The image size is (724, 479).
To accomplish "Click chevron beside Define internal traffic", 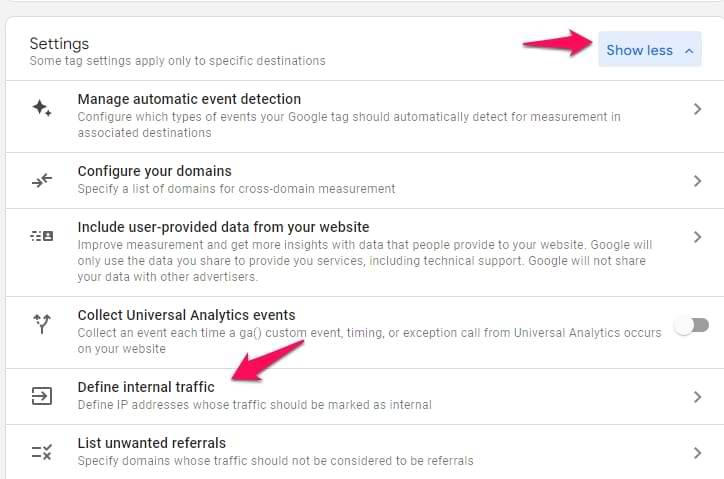I will coord(697,397).
